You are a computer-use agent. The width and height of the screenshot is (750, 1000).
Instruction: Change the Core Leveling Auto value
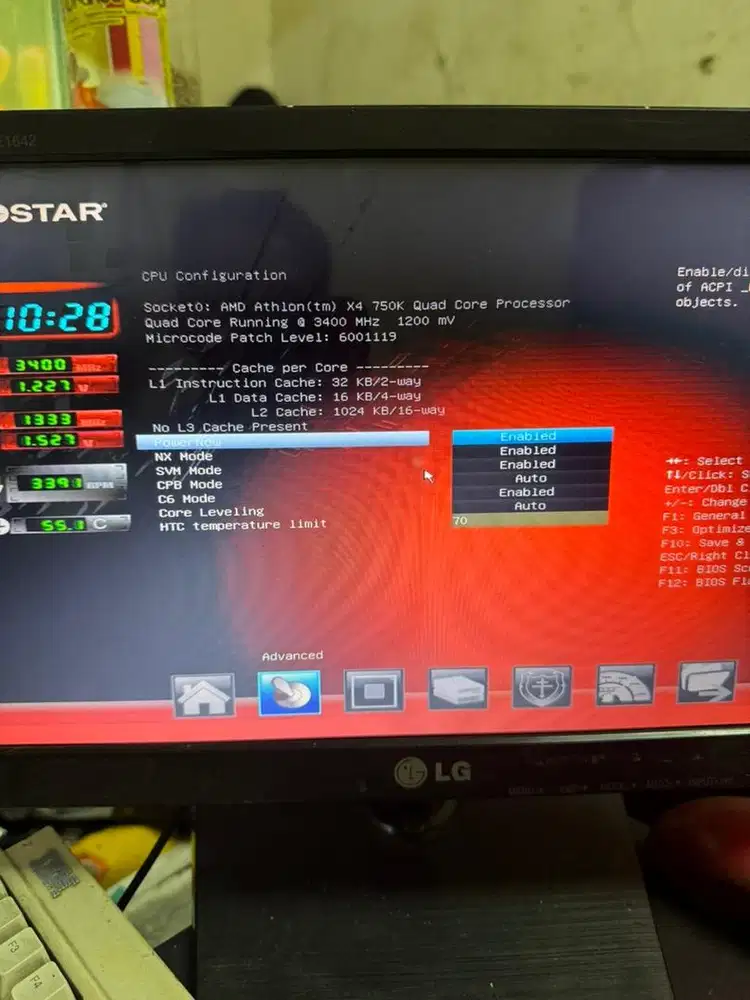coord(530,506)
